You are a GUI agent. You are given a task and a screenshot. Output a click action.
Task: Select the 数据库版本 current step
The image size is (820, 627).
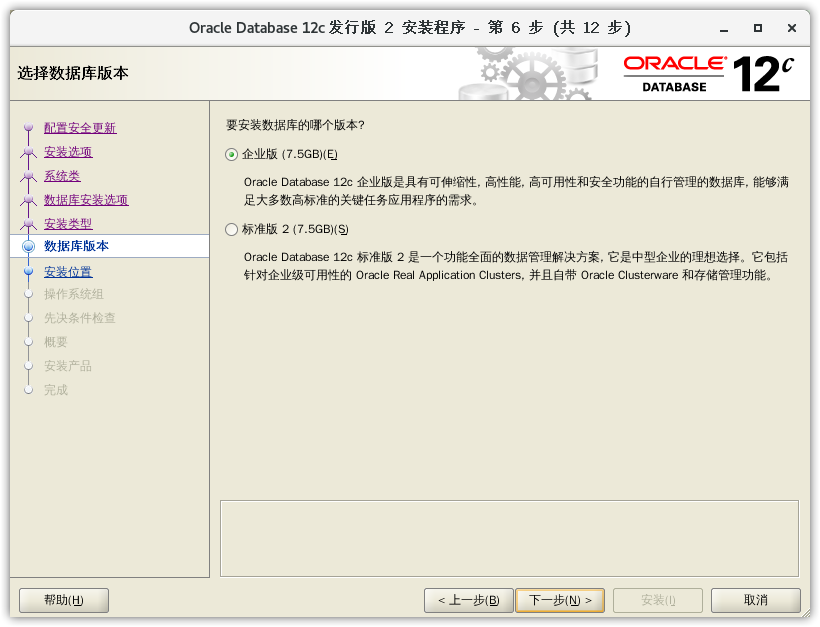point(77,246)
